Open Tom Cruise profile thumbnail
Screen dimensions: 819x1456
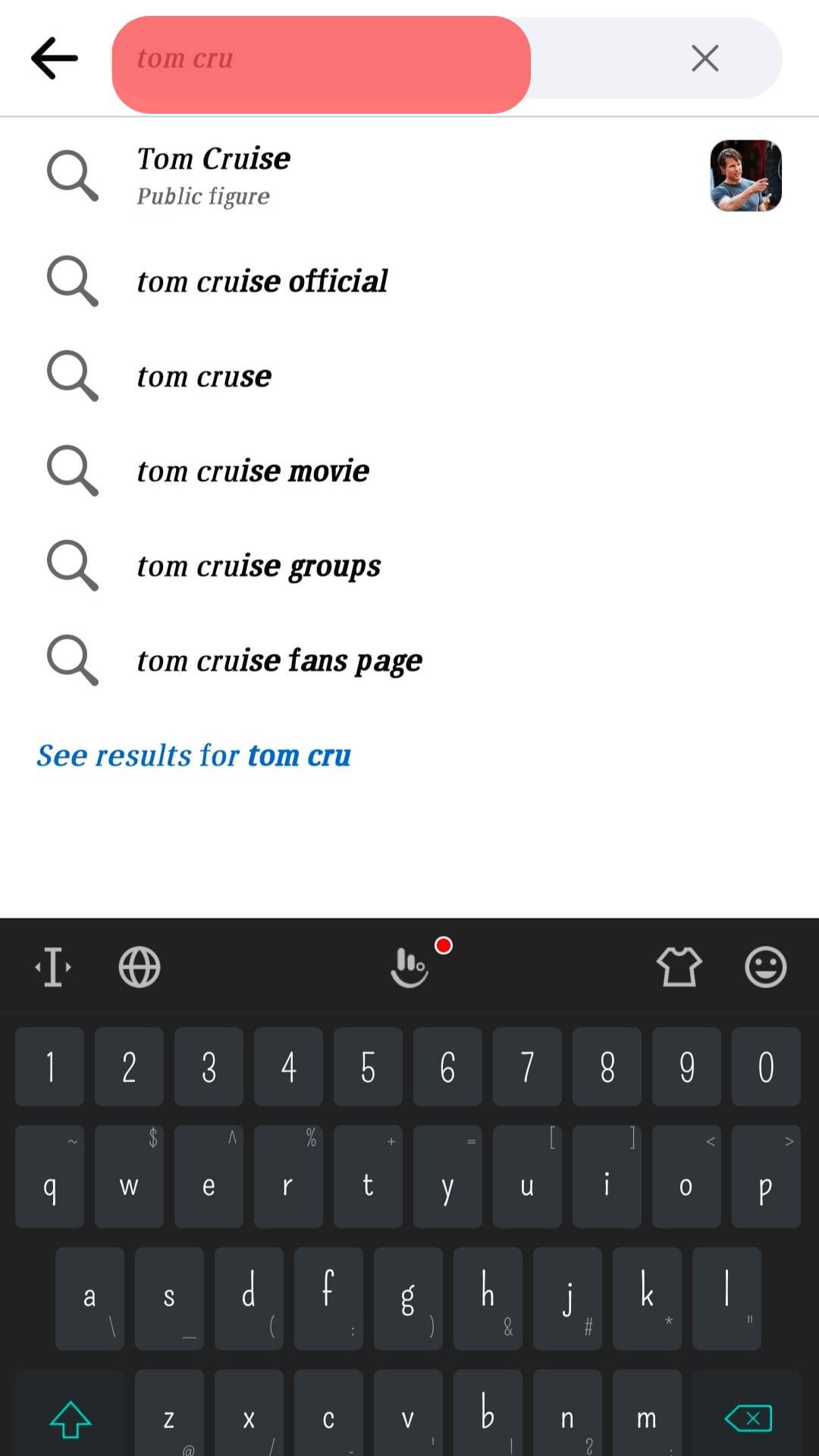point(745,176)
